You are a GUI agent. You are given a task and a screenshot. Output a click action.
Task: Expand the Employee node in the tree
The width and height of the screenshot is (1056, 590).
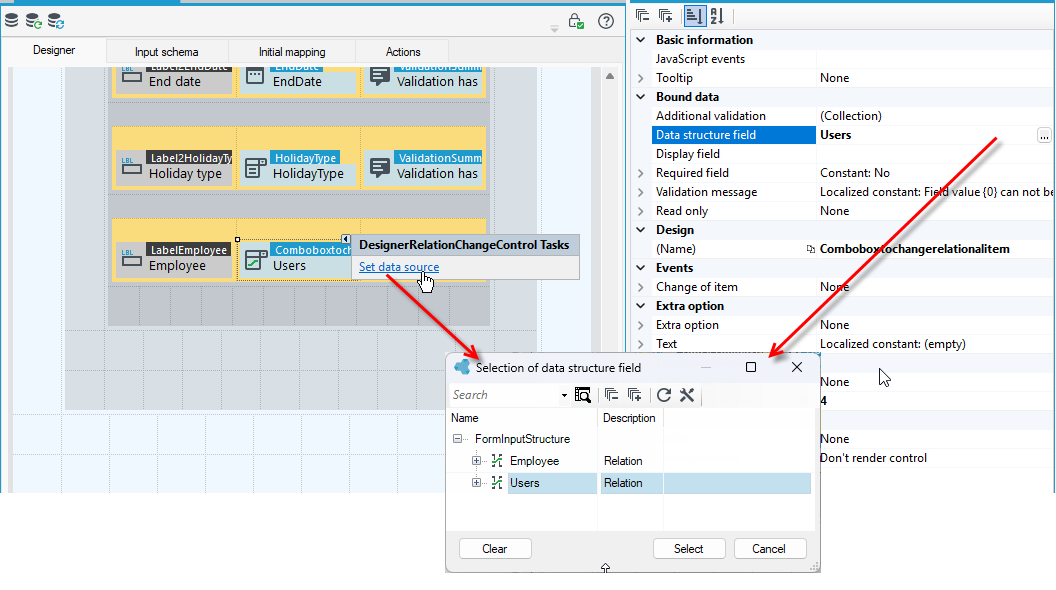476,461
